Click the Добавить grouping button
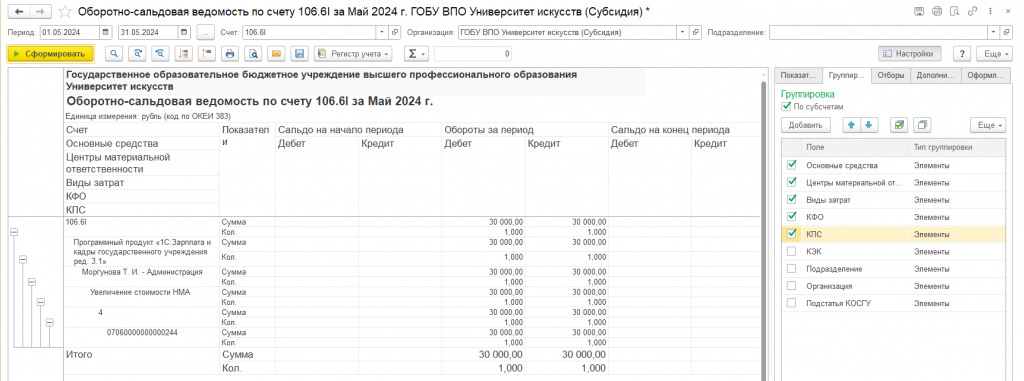The image size is (1024, 381). coord(805,124)
